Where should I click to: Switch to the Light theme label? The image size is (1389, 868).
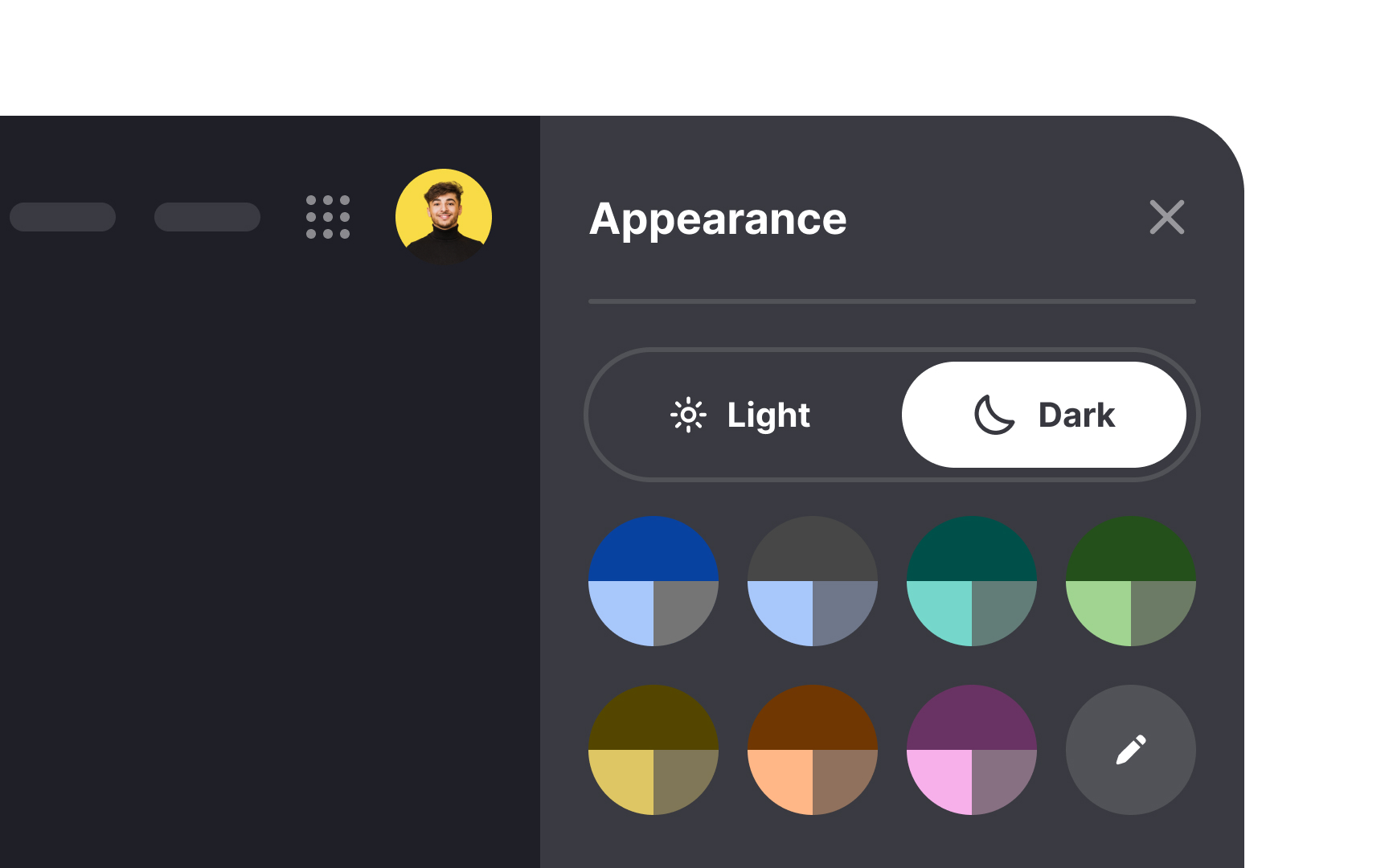click(x=768, y=416)
